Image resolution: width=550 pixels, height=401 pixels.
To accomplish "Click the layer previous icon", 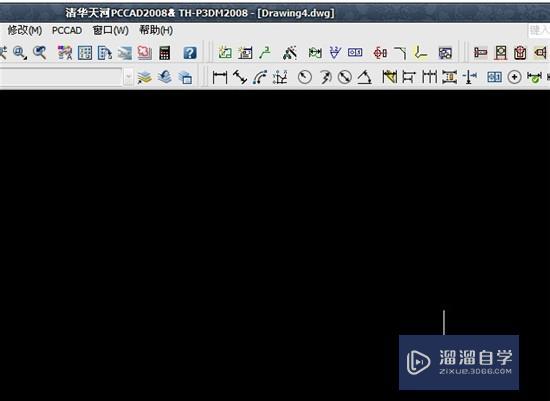I will coord(165,77).
